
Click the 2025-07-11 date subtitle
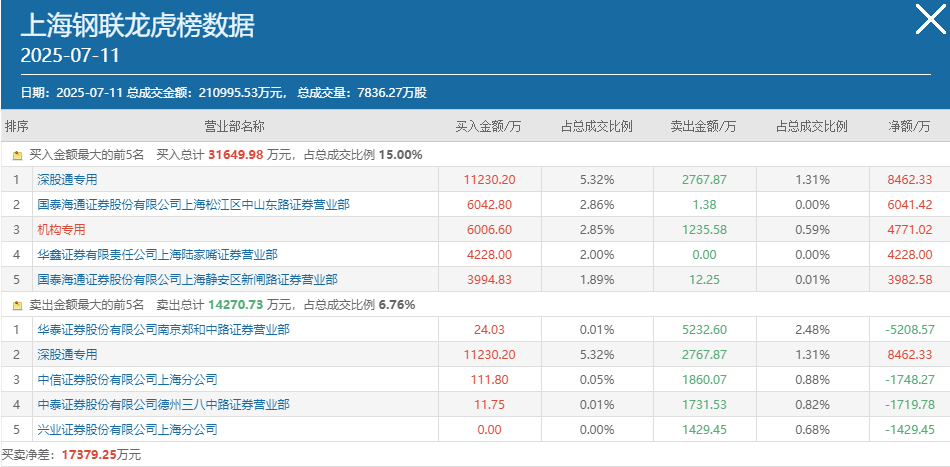(x=70, y=56)
